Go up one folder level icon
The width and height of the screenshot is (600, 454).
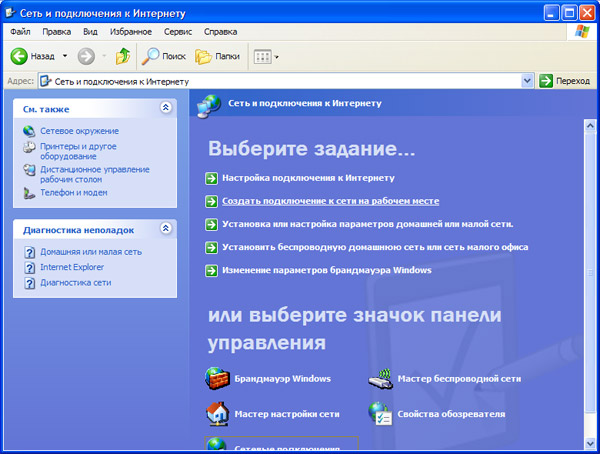pyautogui.click(x=123, y=56)
